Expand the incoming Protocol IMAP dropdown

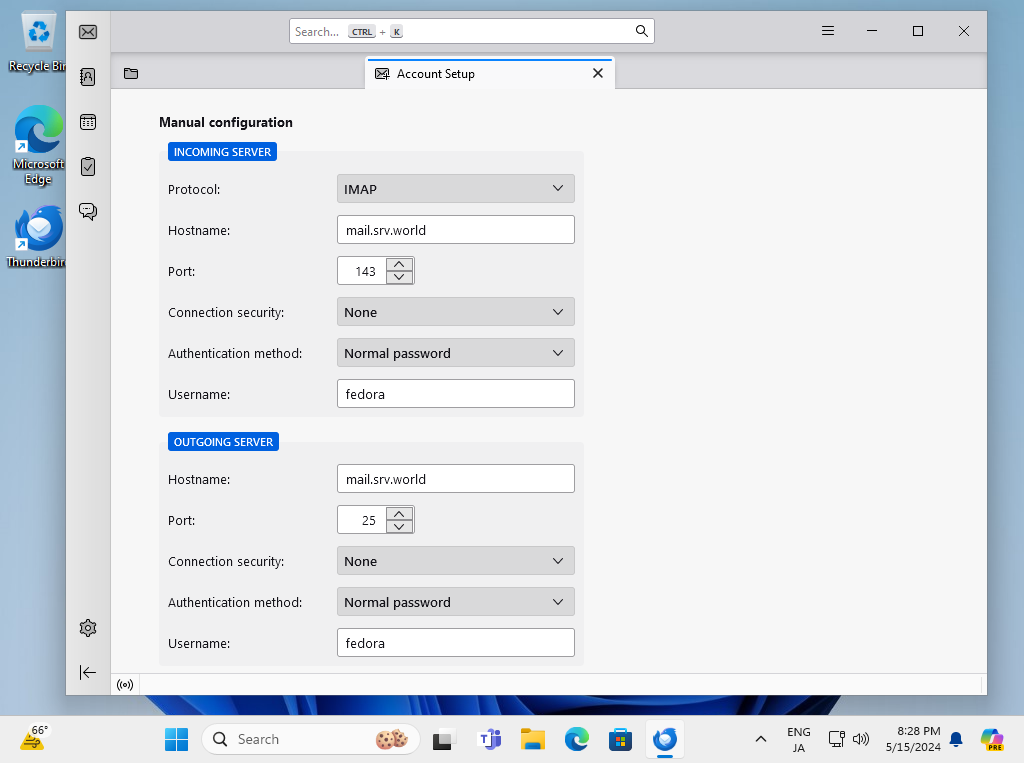456,189
